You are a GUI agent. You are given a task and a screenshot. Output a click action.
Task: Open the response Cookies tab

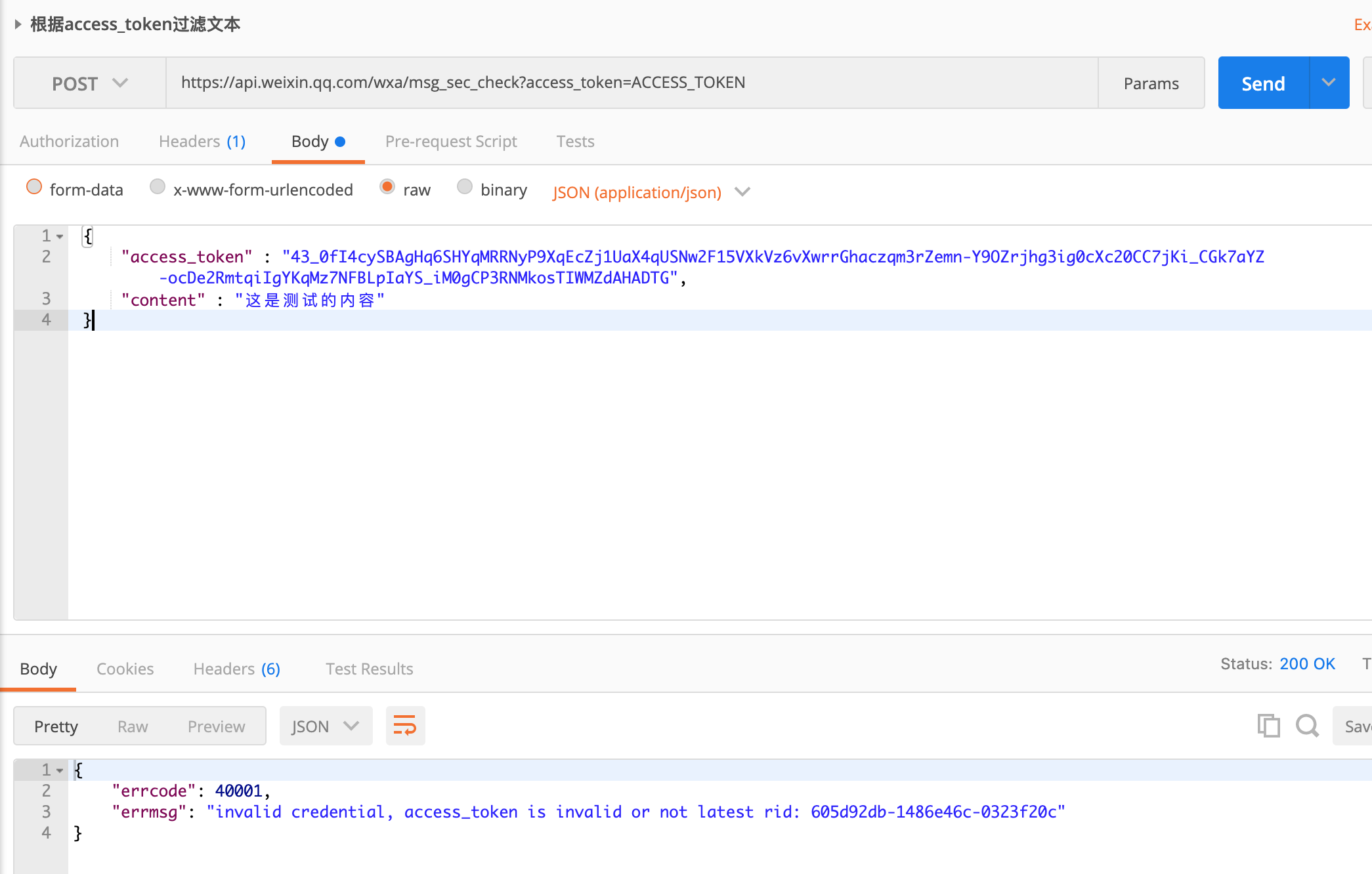tap(125, 669)
